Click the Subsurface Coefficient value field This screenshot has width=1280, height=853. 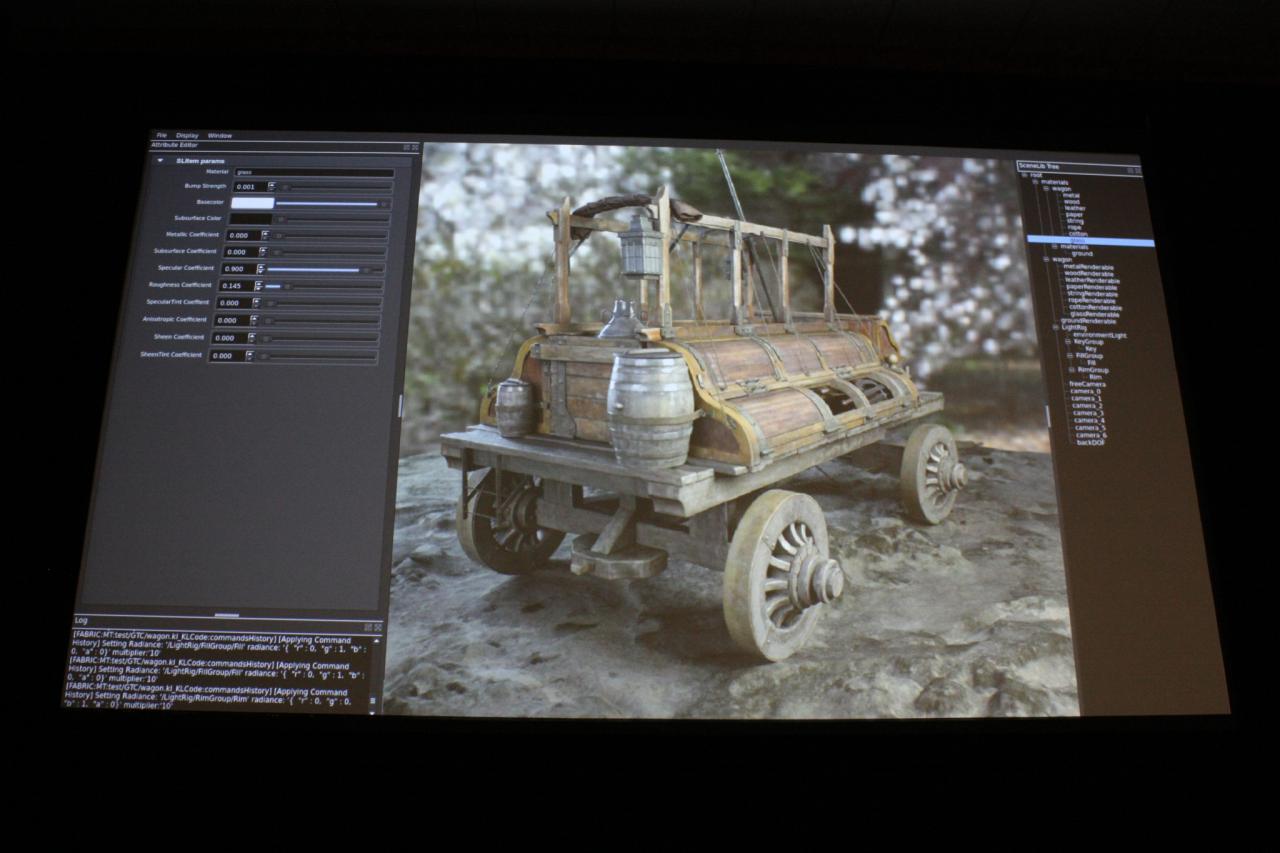tap(241, 252)
